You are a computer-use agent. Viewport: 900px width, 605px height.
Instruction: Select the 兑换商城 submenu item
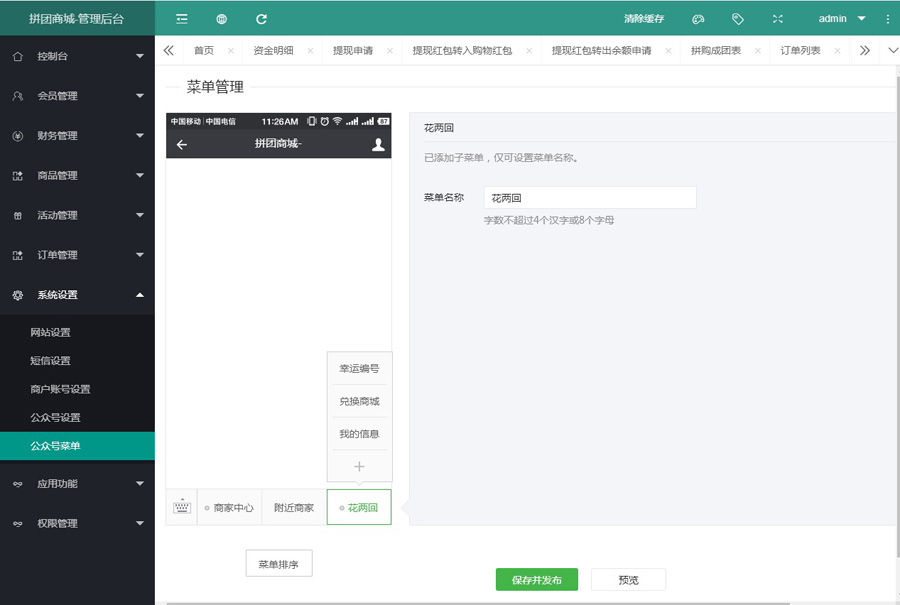pyautogui.click(x=359, y=401)
